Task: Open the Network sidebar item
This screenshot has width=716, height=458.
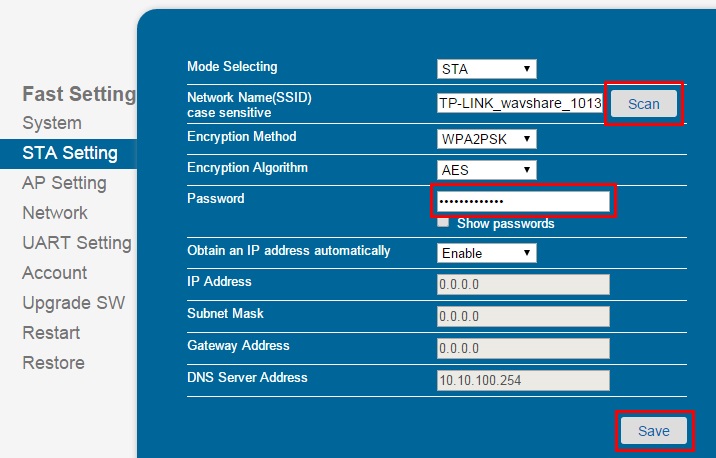Action: (x=55, y=213)
